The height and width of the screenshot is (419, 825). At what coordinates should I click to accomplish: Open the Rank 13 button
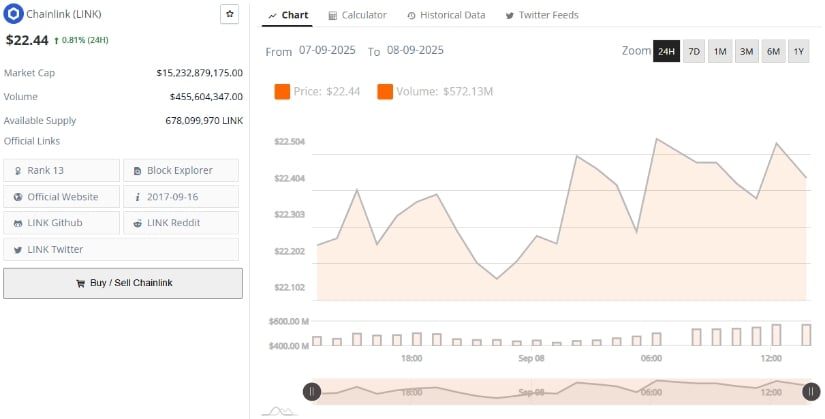coord(62,171)
